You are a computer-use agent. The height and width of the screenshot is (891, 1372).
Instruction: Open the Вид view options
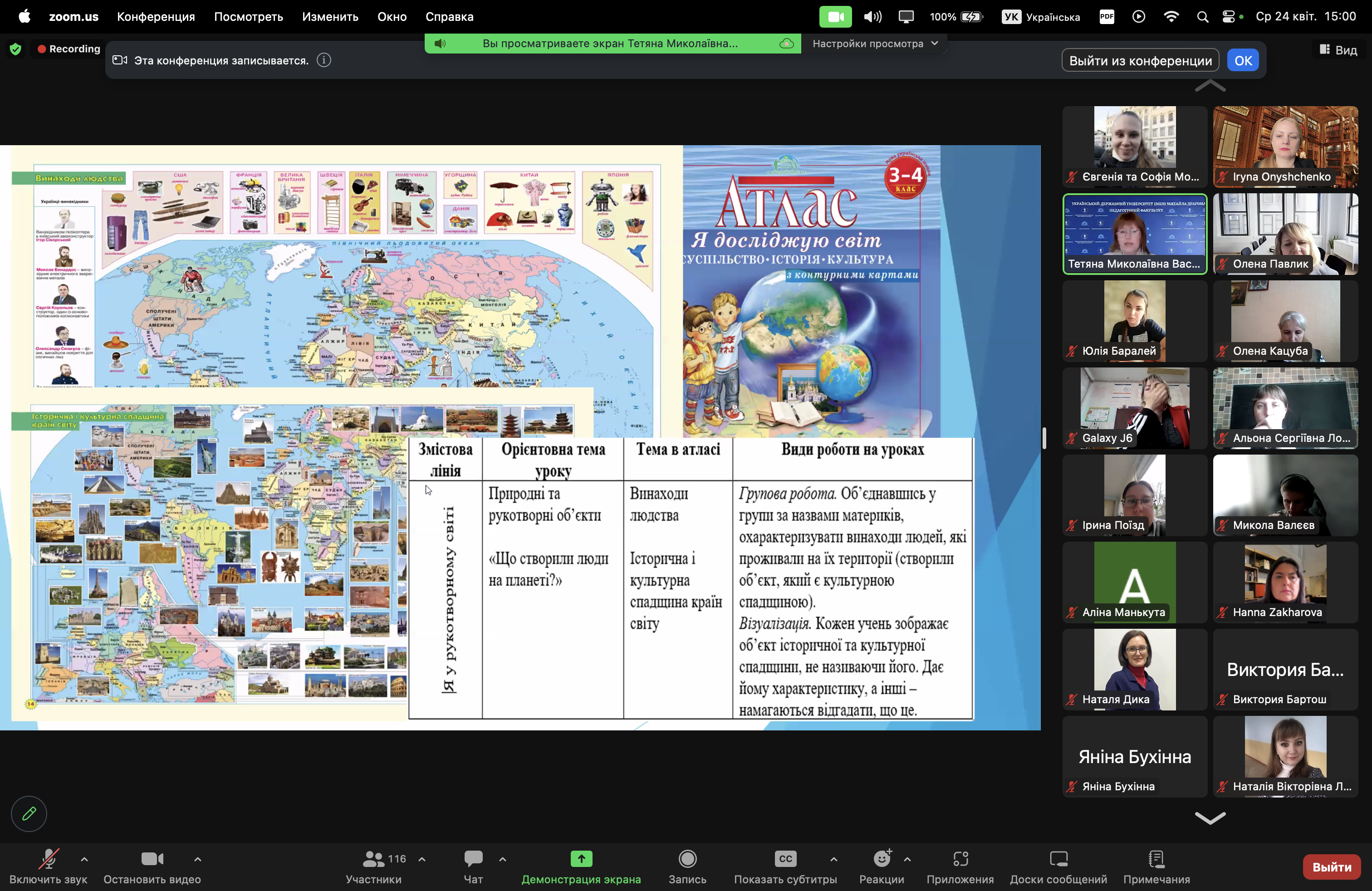click(1338, 49)
